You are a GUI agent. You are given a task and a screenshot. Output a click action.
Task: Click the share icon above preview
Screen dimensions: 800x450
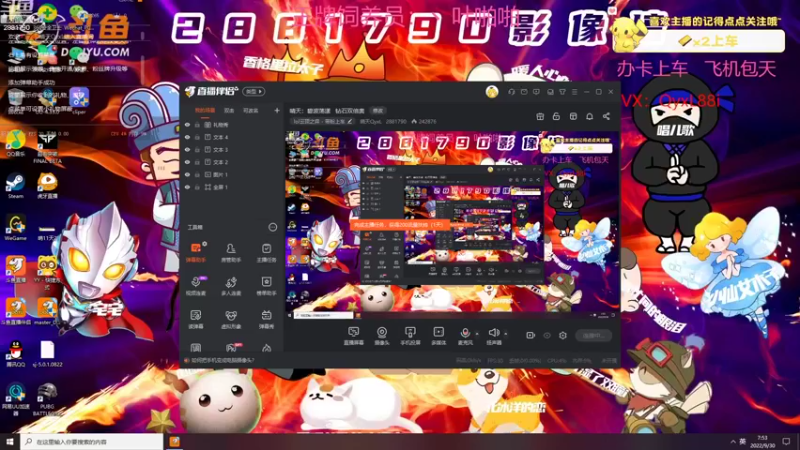606,116
